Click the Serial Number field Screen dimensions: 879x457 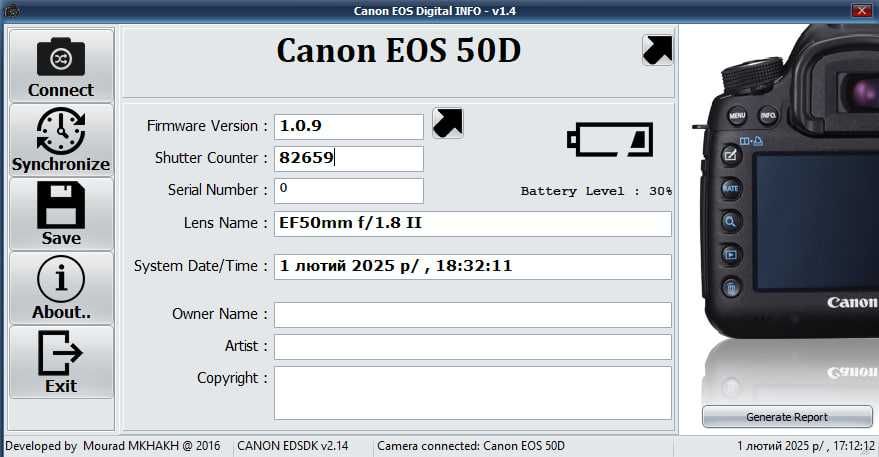click(x=349, y=191)
